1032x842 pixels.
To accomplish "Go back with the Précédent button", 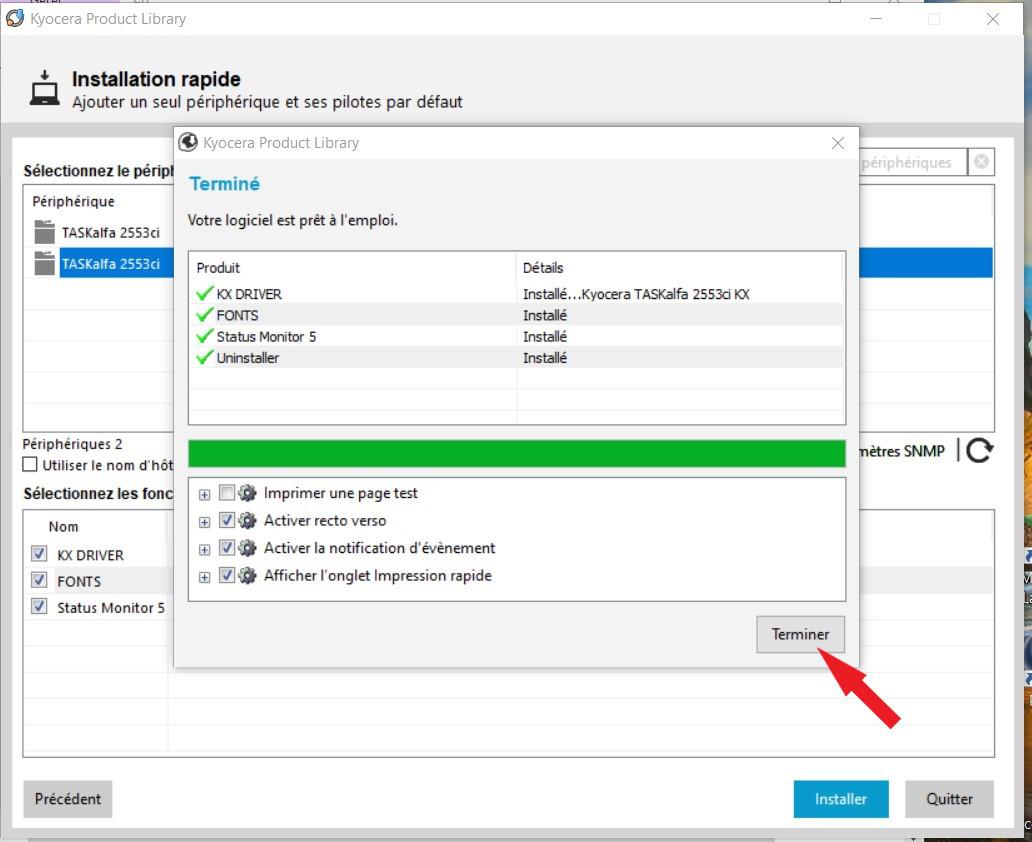I will [68, 799].
